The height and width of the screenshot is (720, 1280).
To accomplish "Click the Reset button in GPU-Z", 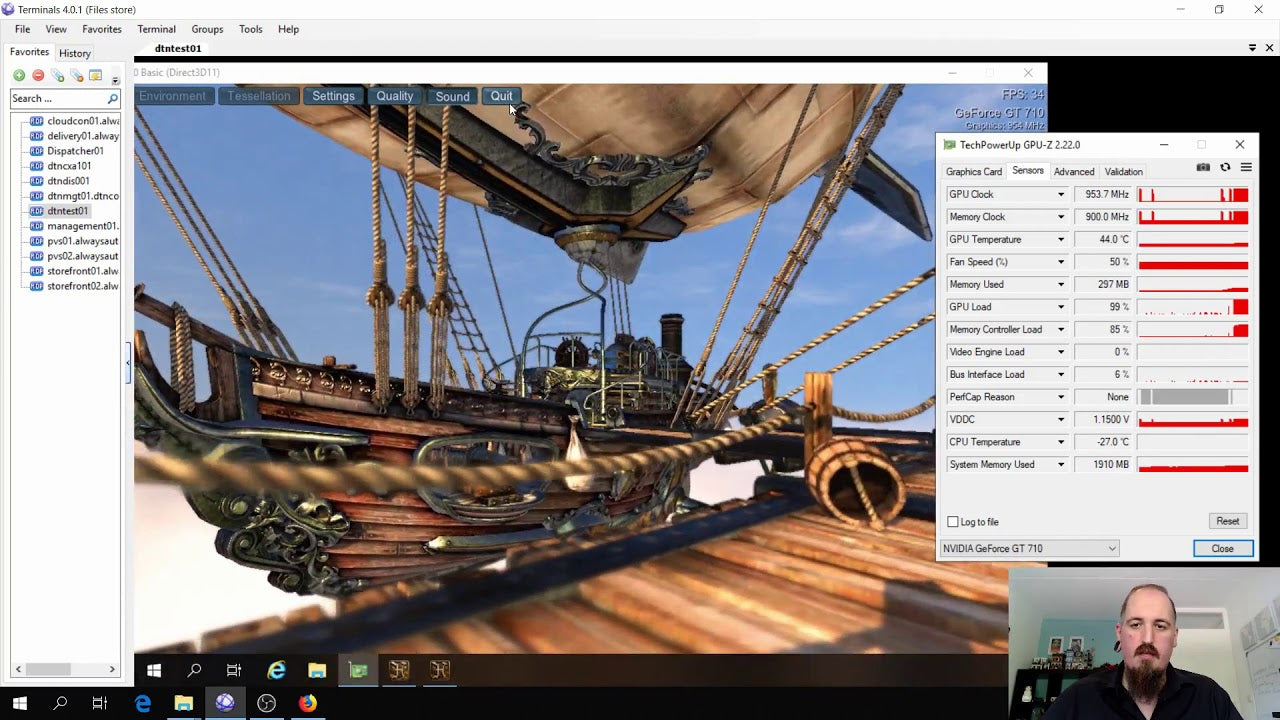I will (x=1227, y=521).
